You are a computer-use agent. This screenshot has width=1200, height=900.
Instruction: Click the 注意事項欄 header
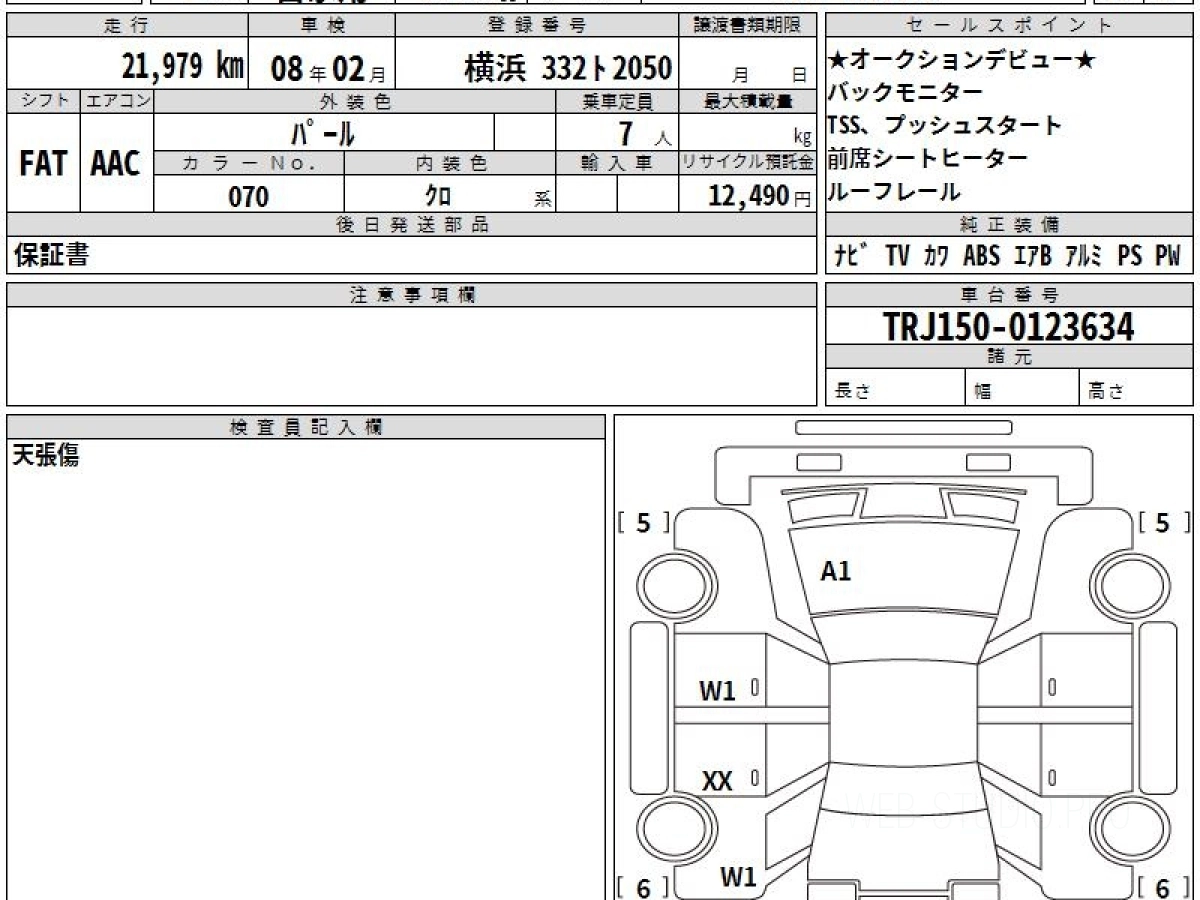(412, 295)
